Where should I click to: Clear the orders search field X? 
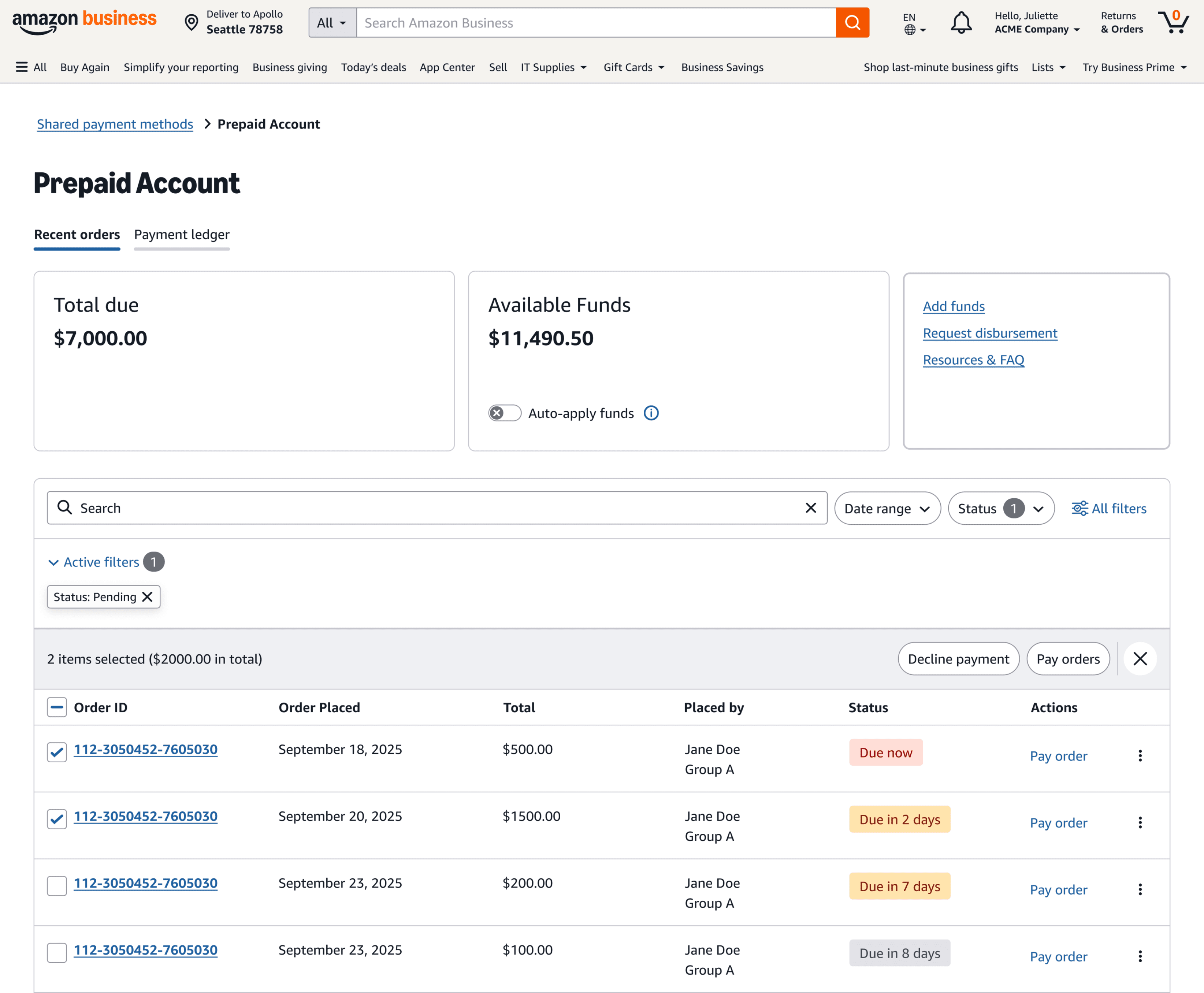(810, 508)
